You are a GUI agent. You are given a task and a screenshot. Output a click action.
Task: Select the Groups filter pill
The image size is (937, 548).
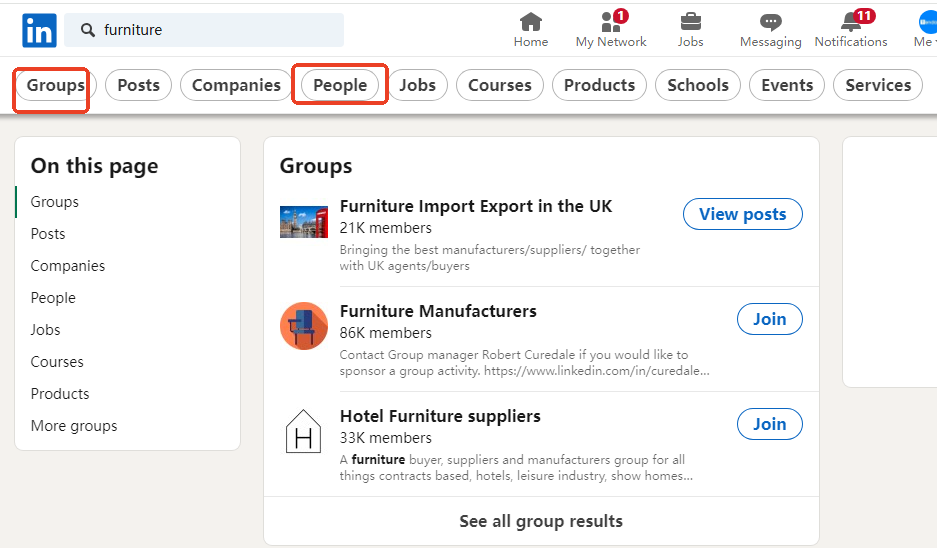(55, 85)
